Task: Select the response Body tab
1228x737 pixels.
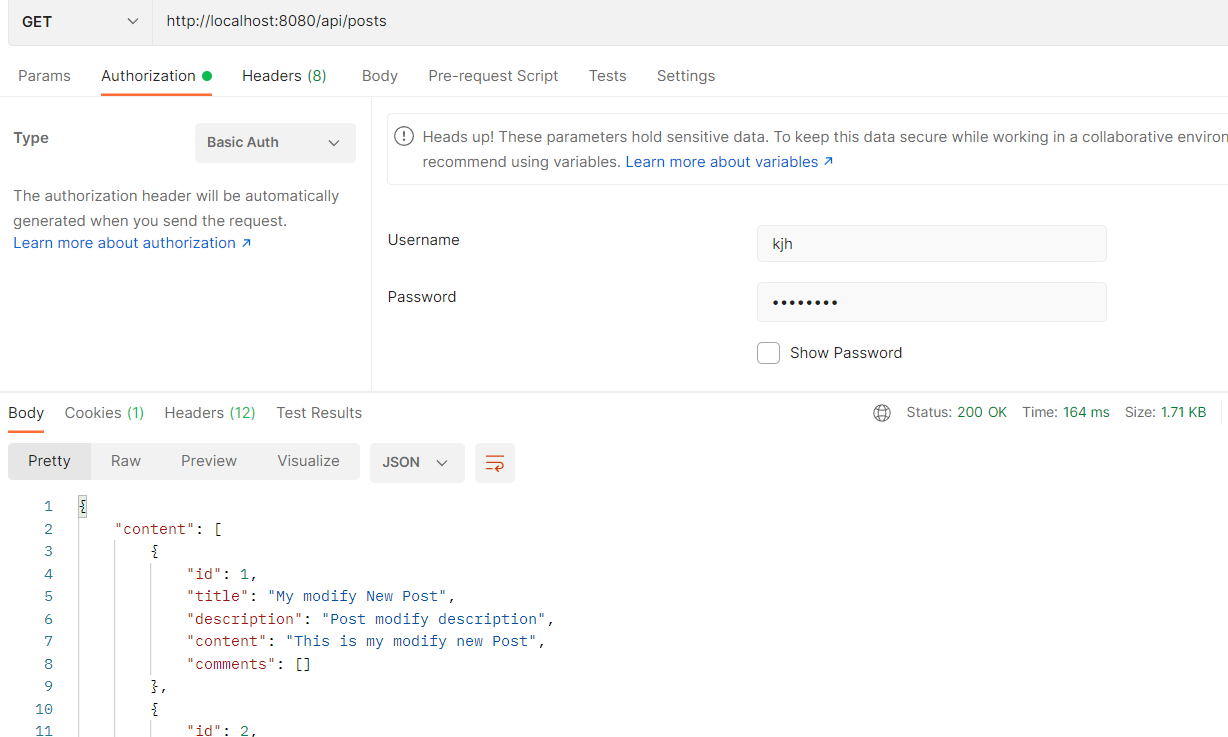Action: [26, 413]
